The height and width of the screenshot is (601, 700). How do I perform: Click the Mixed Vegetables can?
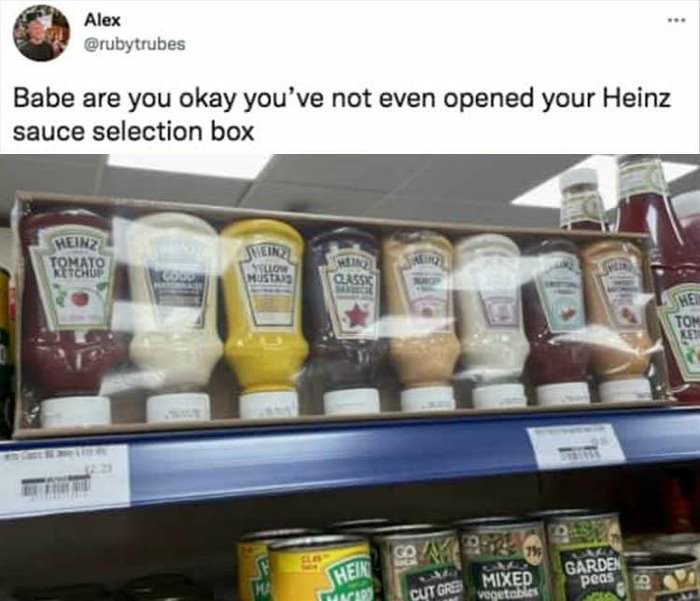[x=505, y=563]
